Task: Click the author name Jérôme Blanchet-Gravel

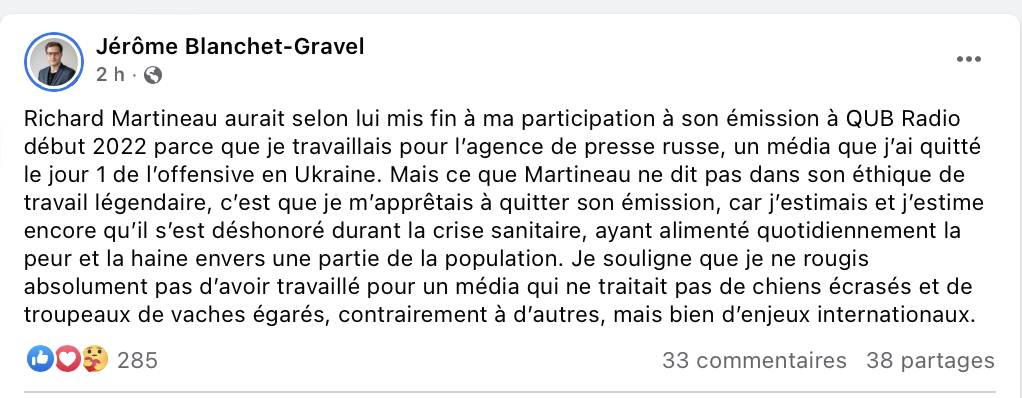Action: (230, 47)
